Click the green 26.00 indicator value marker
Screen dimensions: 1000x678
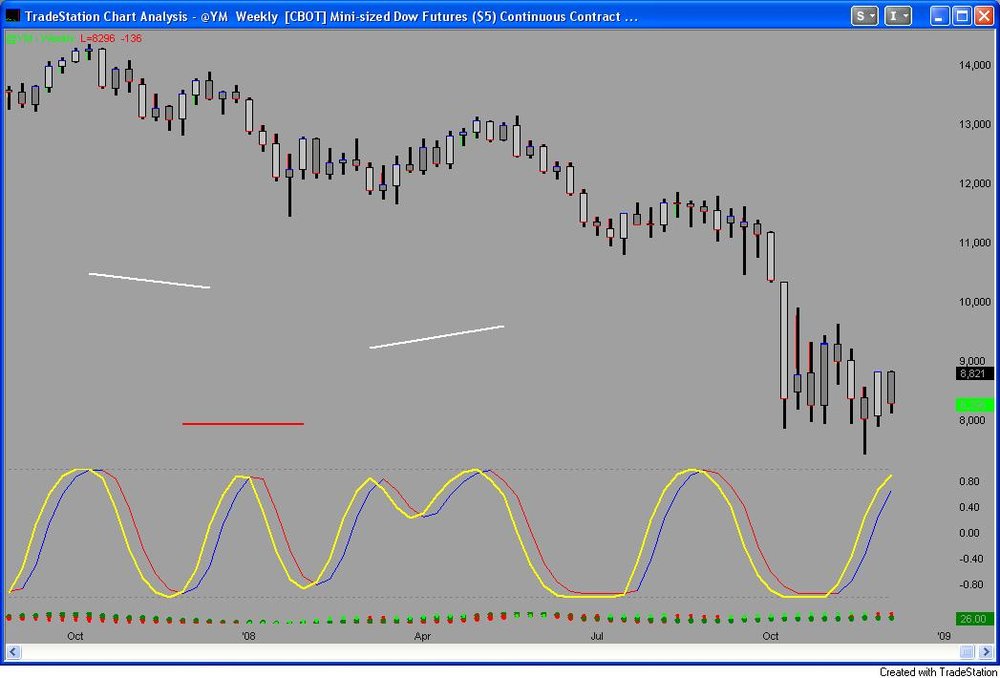pos(974,619)
